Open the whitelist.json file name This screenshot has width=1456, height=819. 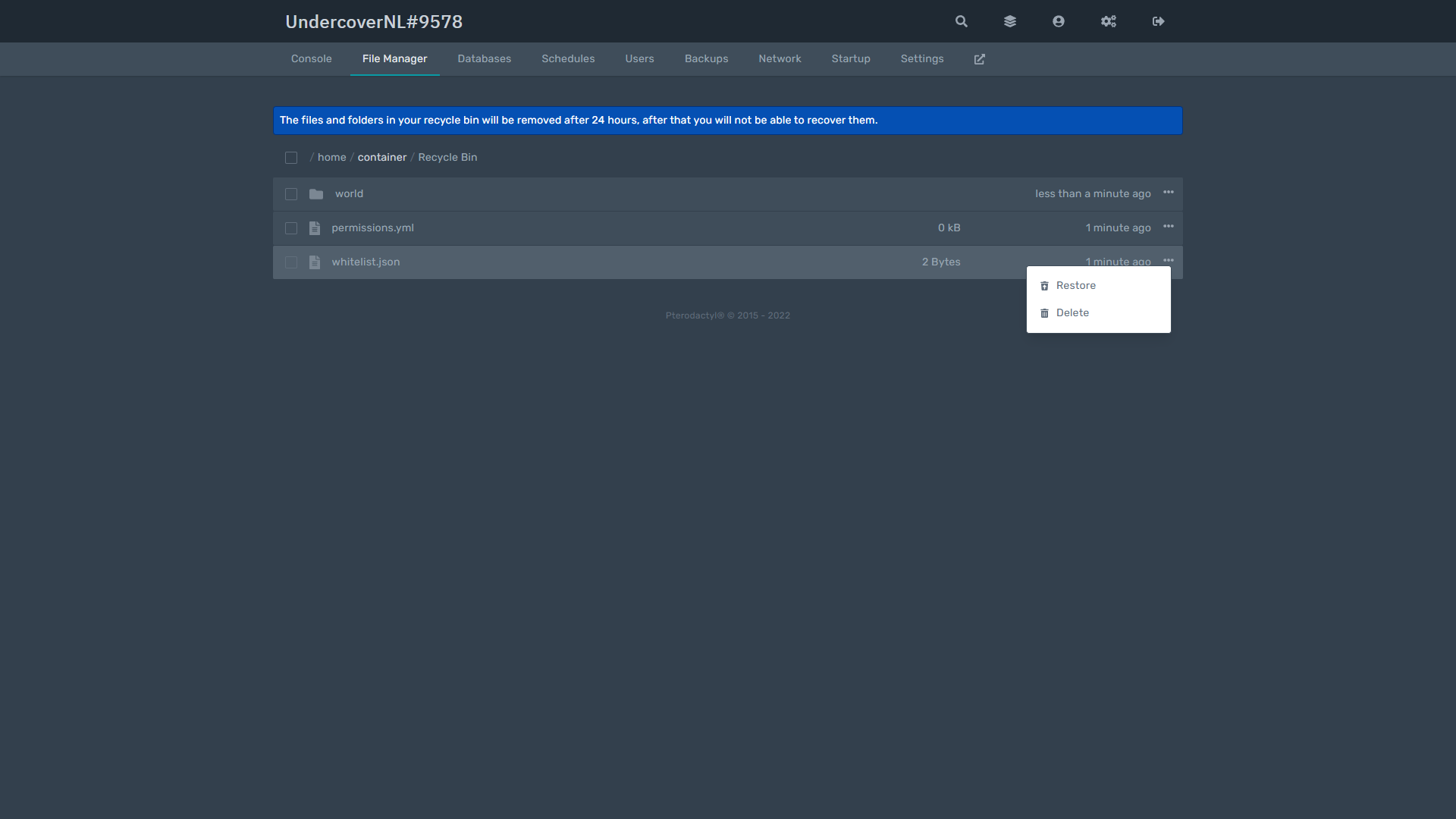point(366,262)
